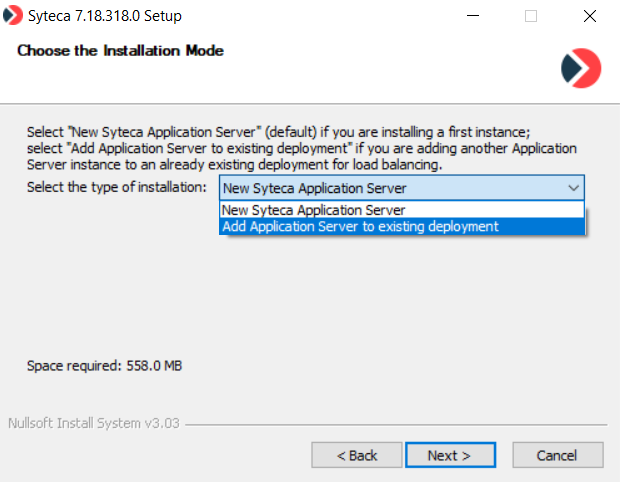The width and height of the screenshot is (620, 482).
Task: Minimize the Syteca Setup window
Action: pyautogui.click(x=472, y=16)
